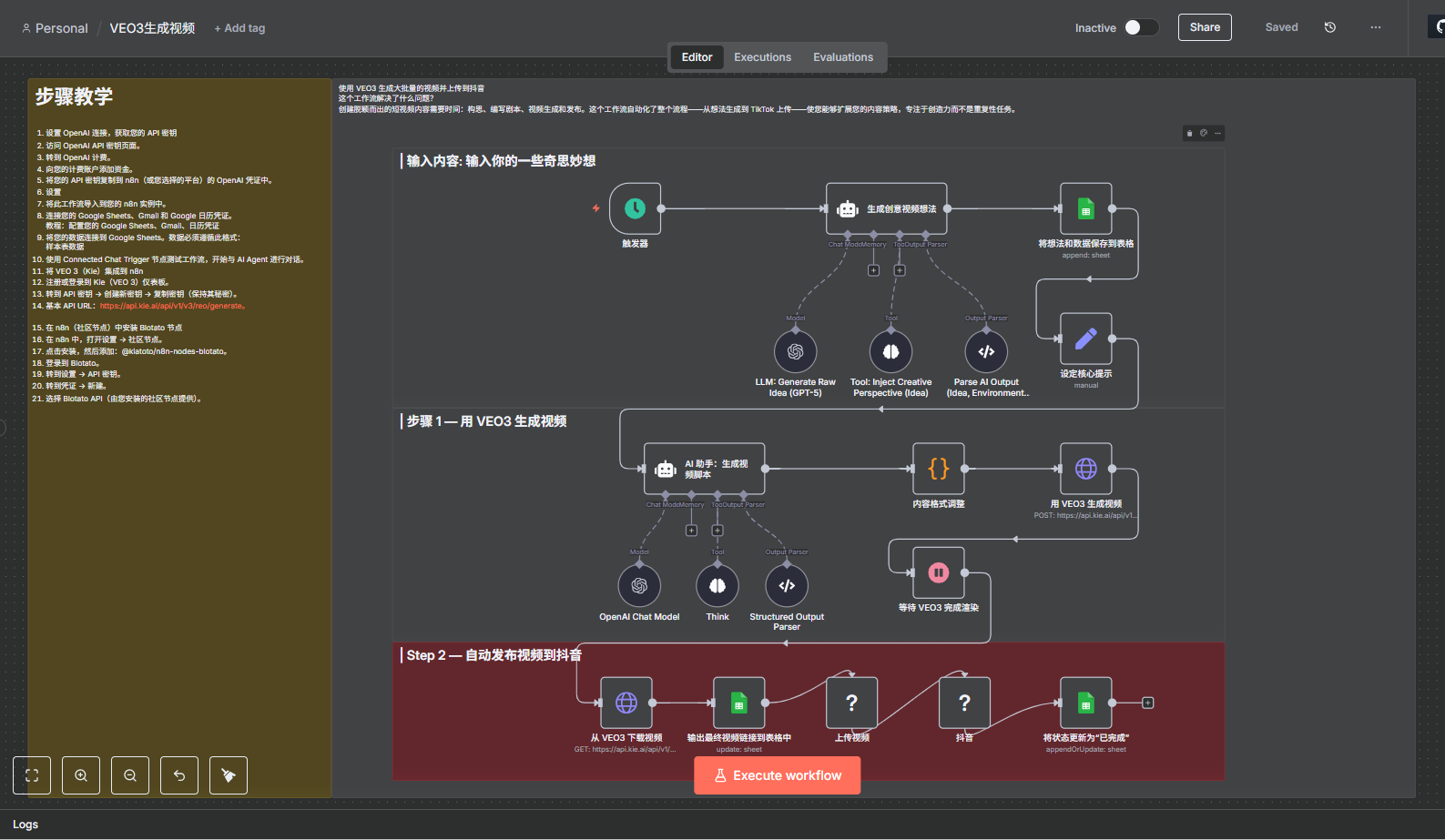This screenshot has width=1445, height=840.
Task: Change the sticky note color via palette icon
Action: point(1204,133)
